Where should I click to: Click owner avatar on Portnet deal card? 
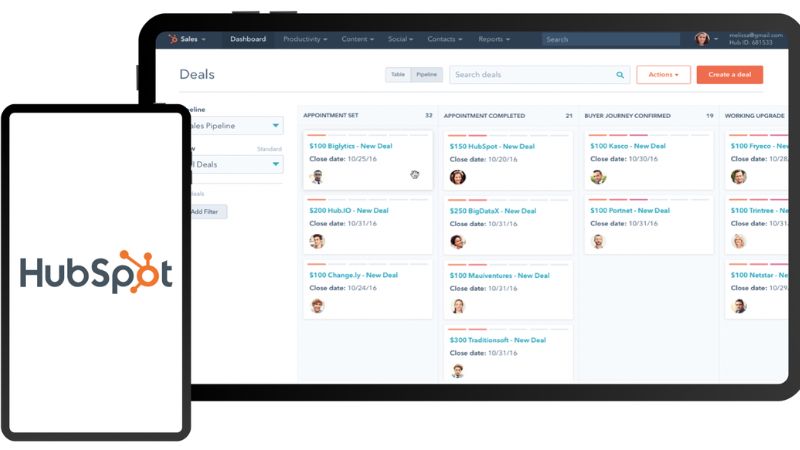click(x=598, y=241)
